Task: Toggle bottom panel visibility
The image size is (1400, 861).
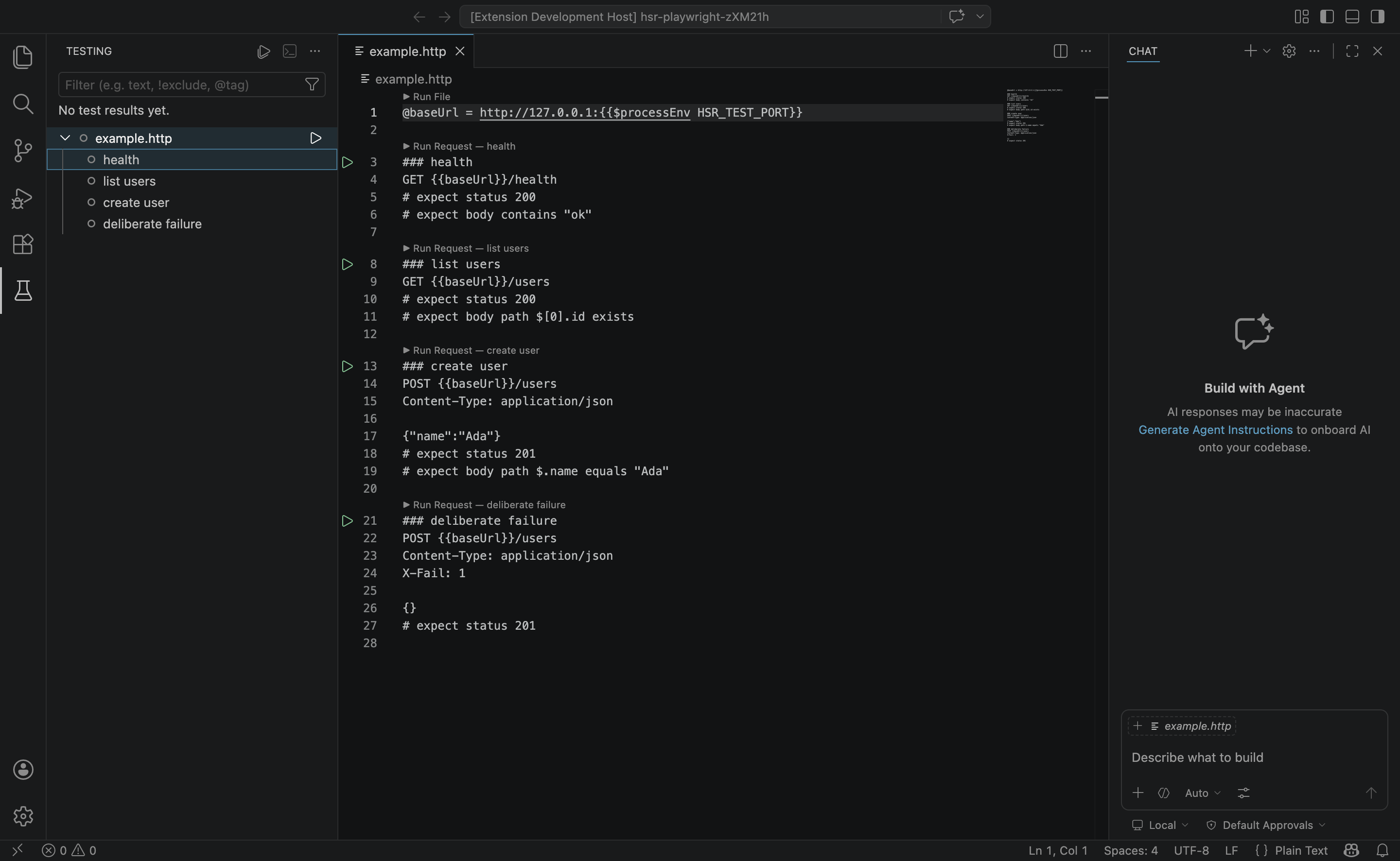Action: pyautogui.click(x=1352, y=17)
